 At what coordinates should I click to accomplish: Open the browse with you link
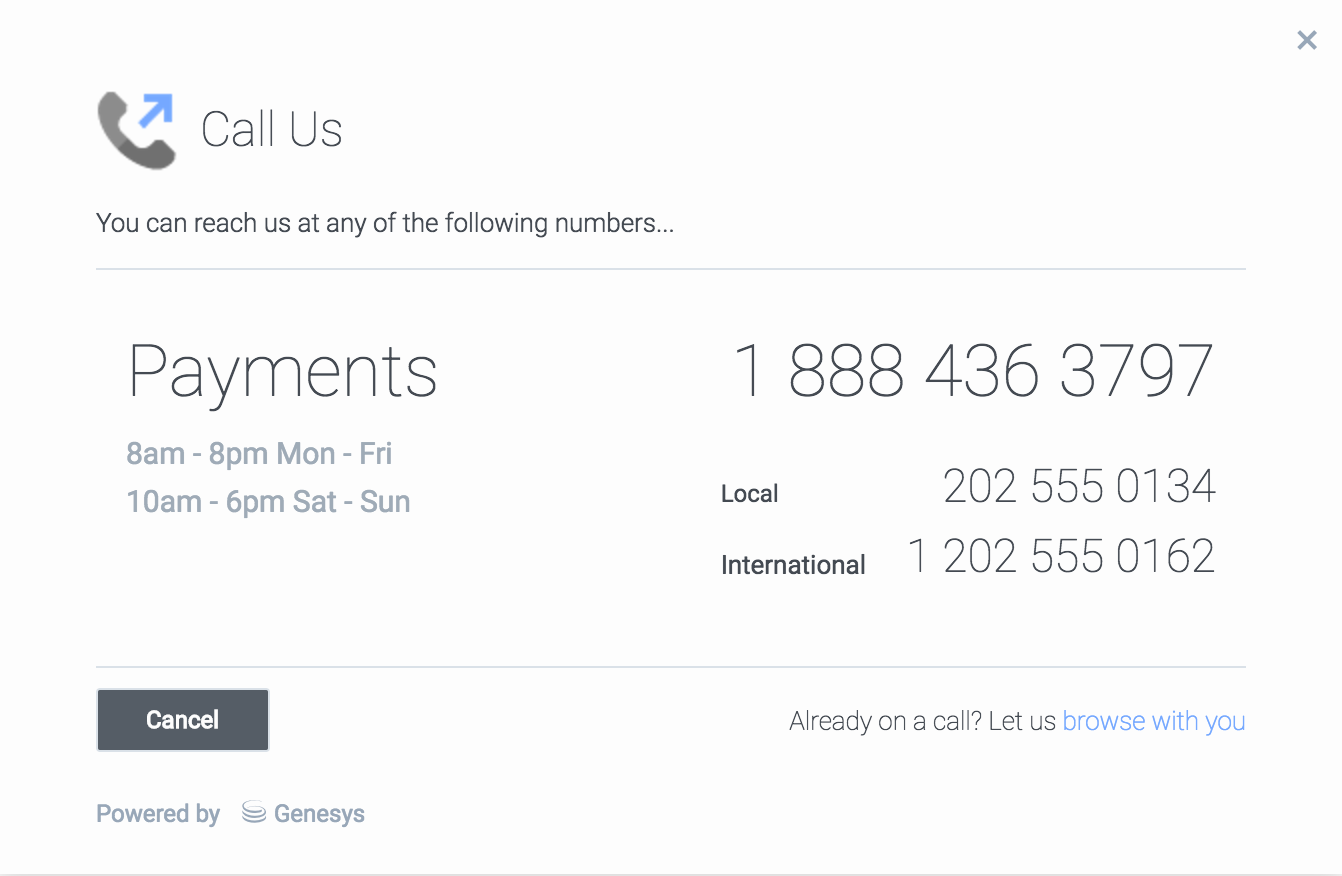click(1153, 721)
